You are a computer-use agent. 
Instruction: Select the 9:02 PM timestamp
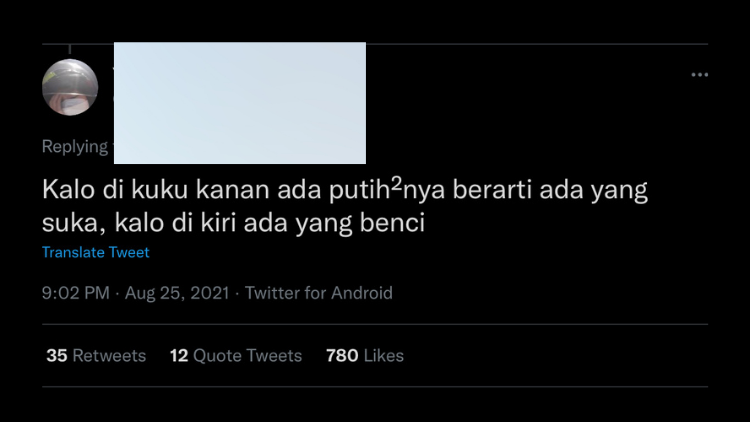tap(76, 293)
